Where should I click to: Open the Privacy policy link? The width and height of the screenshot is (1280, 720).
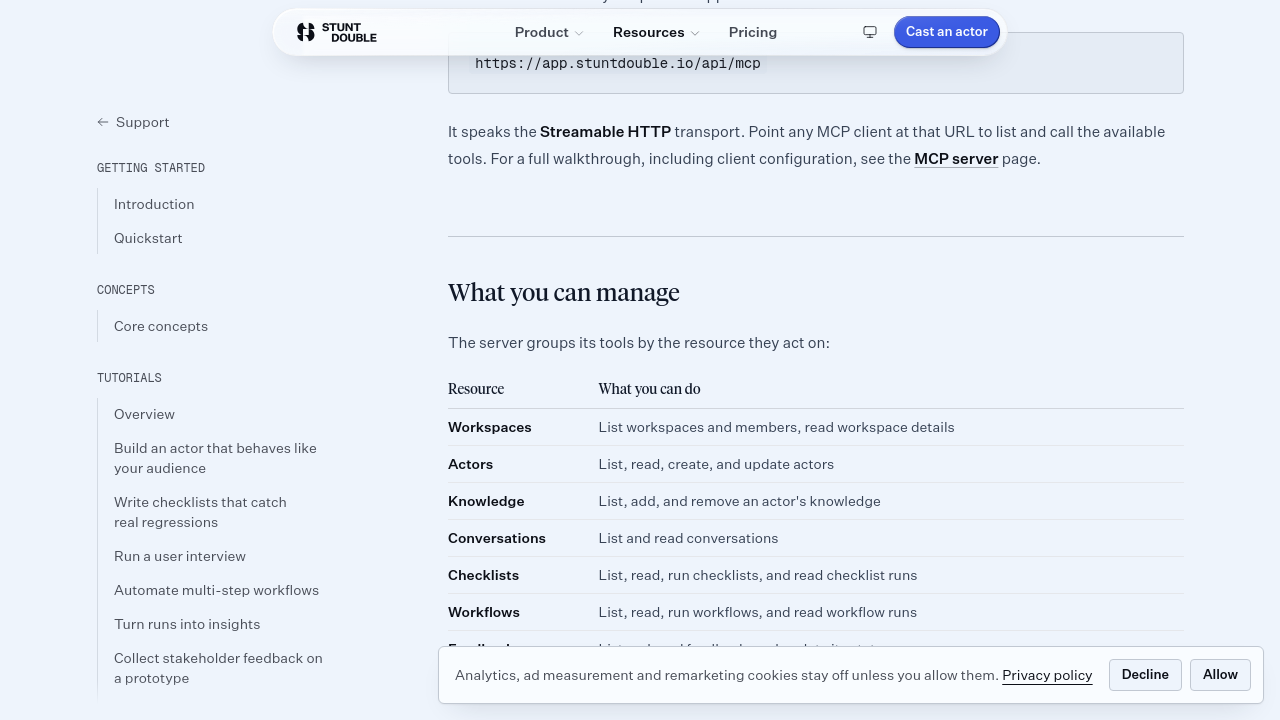tap(1047, 675)
